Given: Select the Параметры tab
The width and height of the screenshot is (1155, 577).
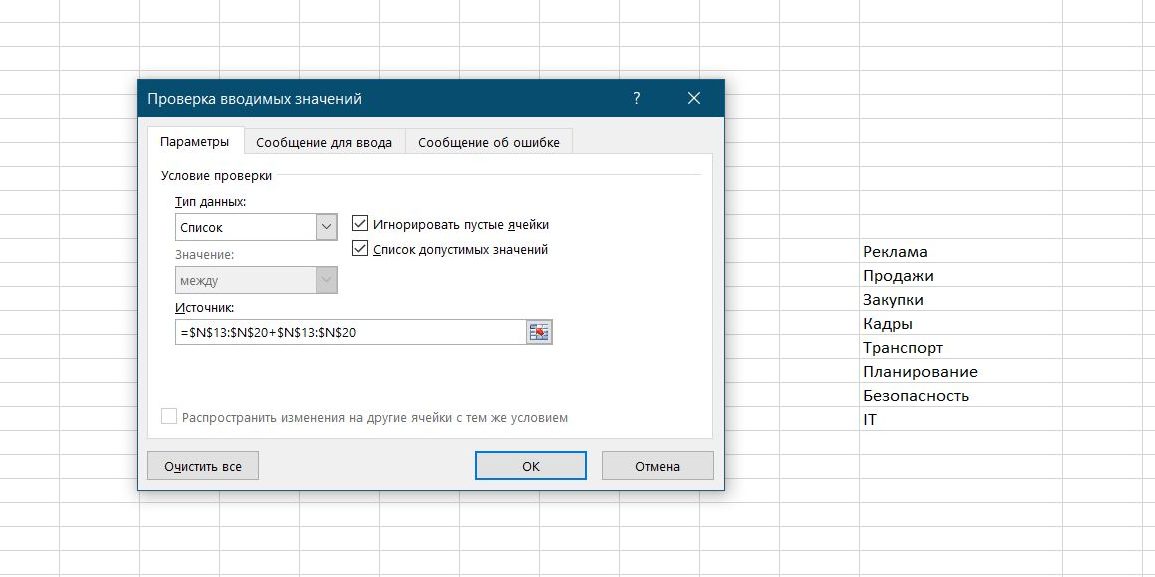Looking at the screenshot, I should point(195,142).
